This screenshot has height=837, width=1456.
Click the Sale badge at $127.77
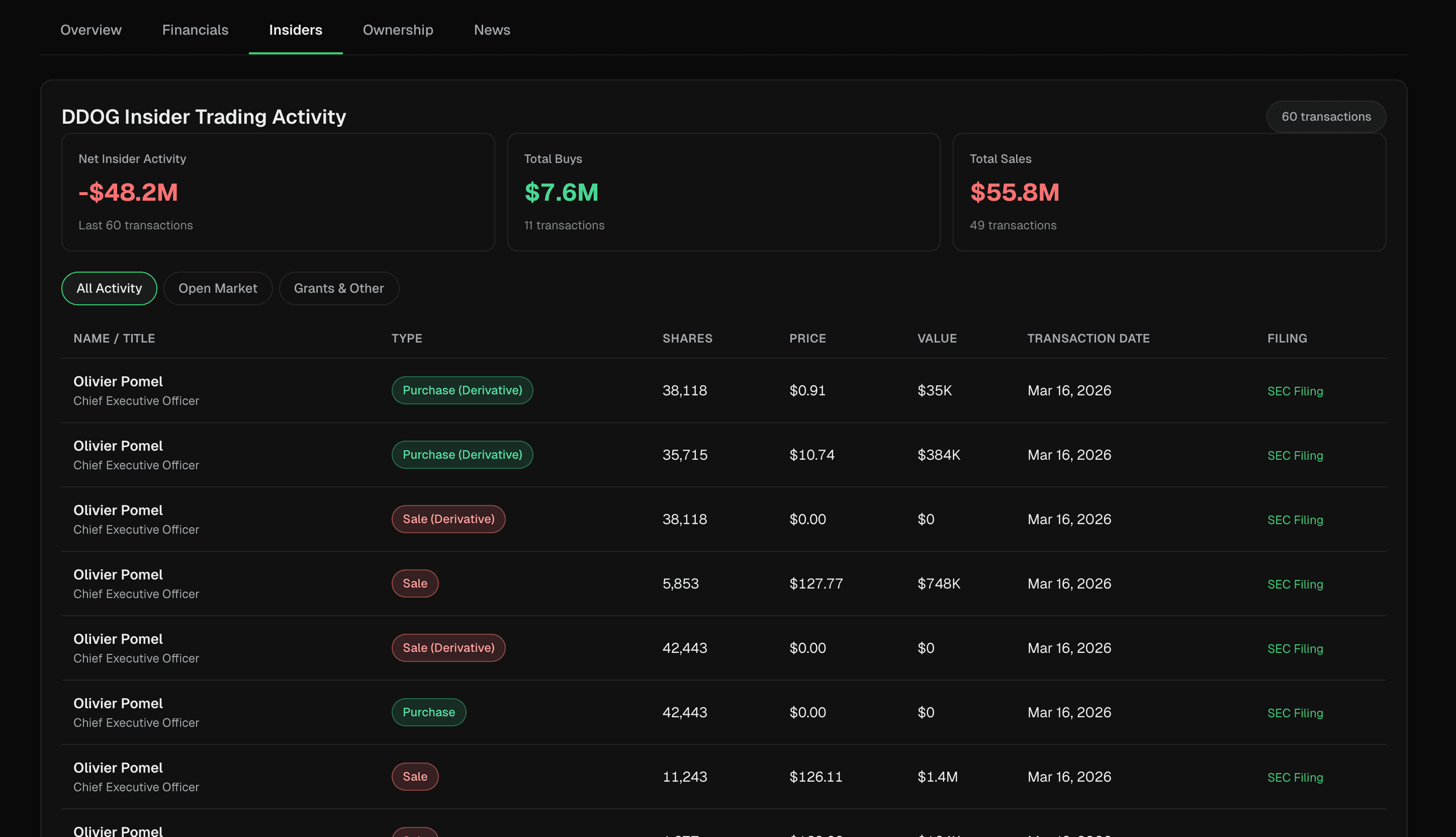pyautogui.click(x=415, y=583)
